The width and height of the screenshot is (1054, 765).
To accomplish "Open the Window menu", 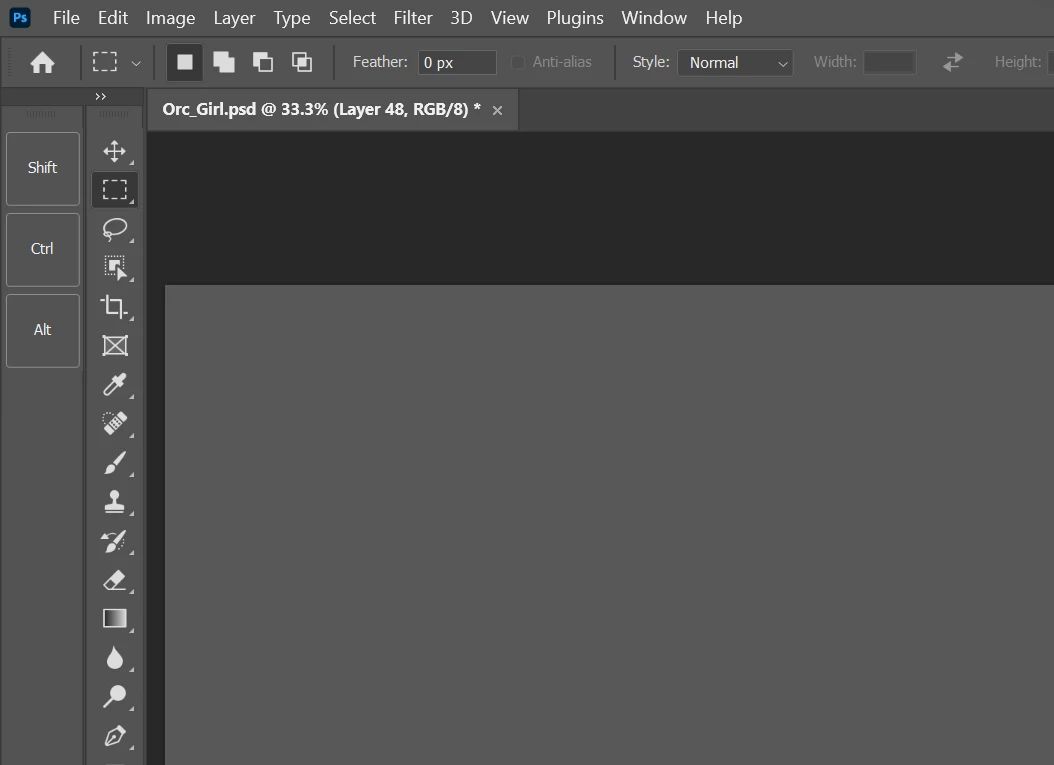I will click(x=654, y=17).
